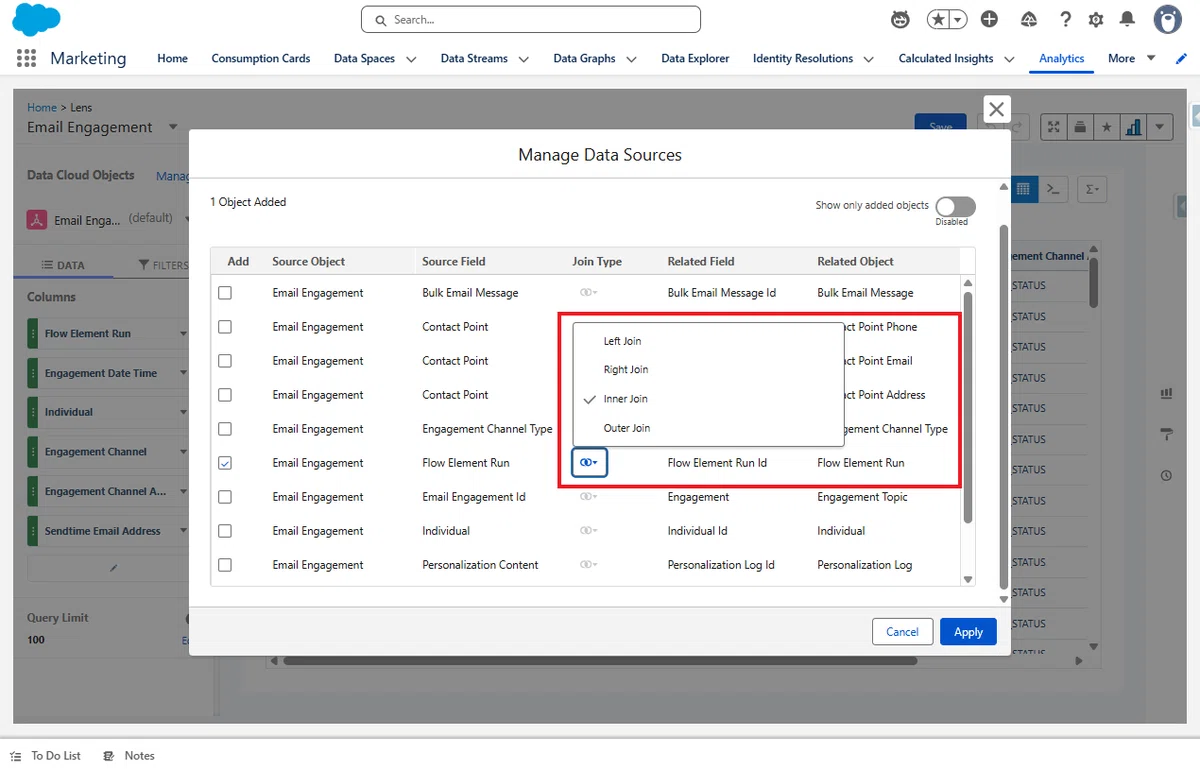The image size is (1200, 769).
Task: Toggle Show only added objects switch
Action: (x=955, y=206)
